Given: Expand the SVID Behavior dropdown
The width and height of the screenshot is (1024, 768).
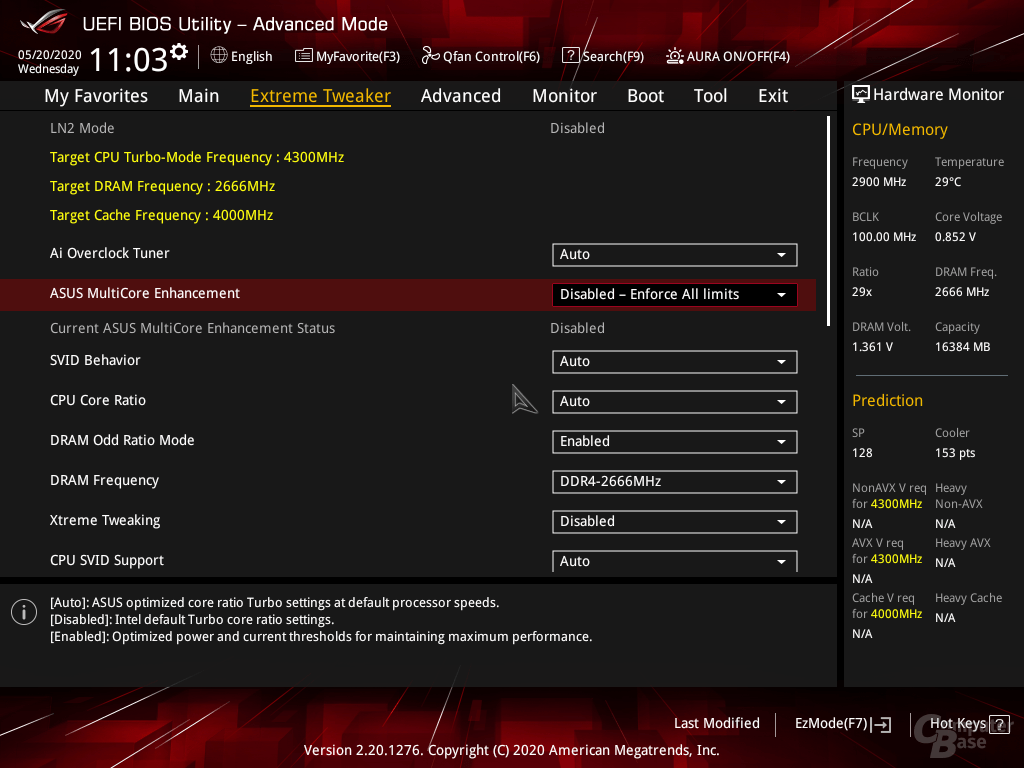Looking at the screenshot, I should [675, 362].
